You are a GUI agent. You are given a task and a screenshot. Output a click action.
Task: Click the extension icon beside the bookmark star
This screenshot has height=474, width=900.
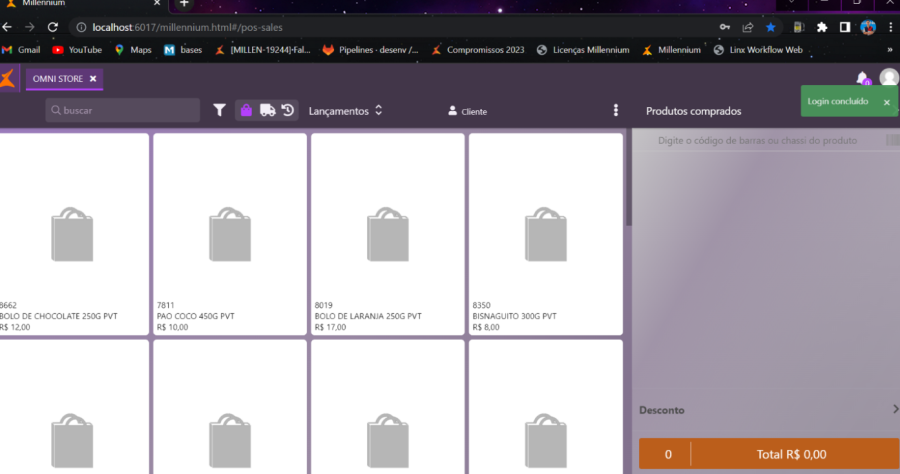click(x=798, y=27)
